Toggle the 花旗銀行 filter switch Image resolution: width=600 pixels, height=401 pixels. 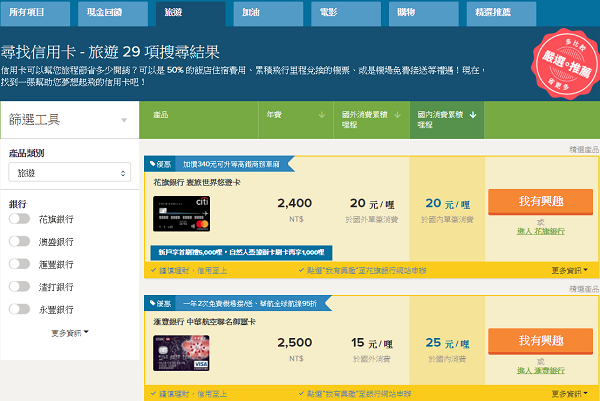pos(19,219)
